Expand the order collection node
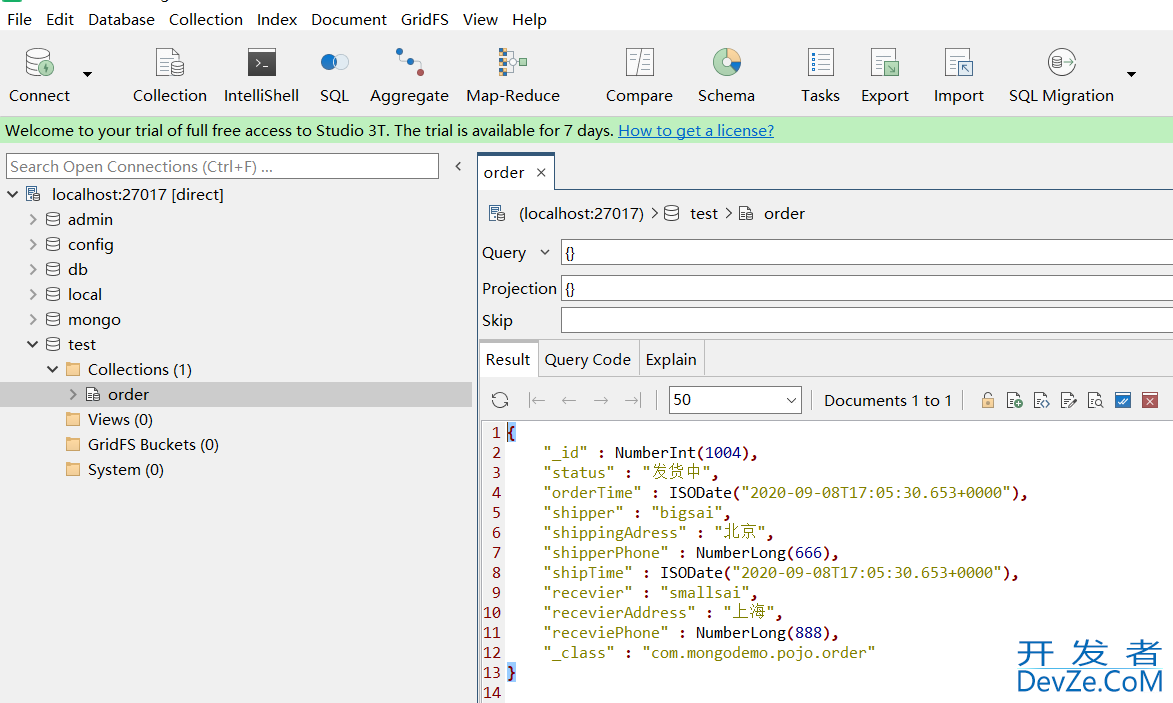The width and height of the screenshot is (1173, 703). pyautogui.click(x=73, y=394)
